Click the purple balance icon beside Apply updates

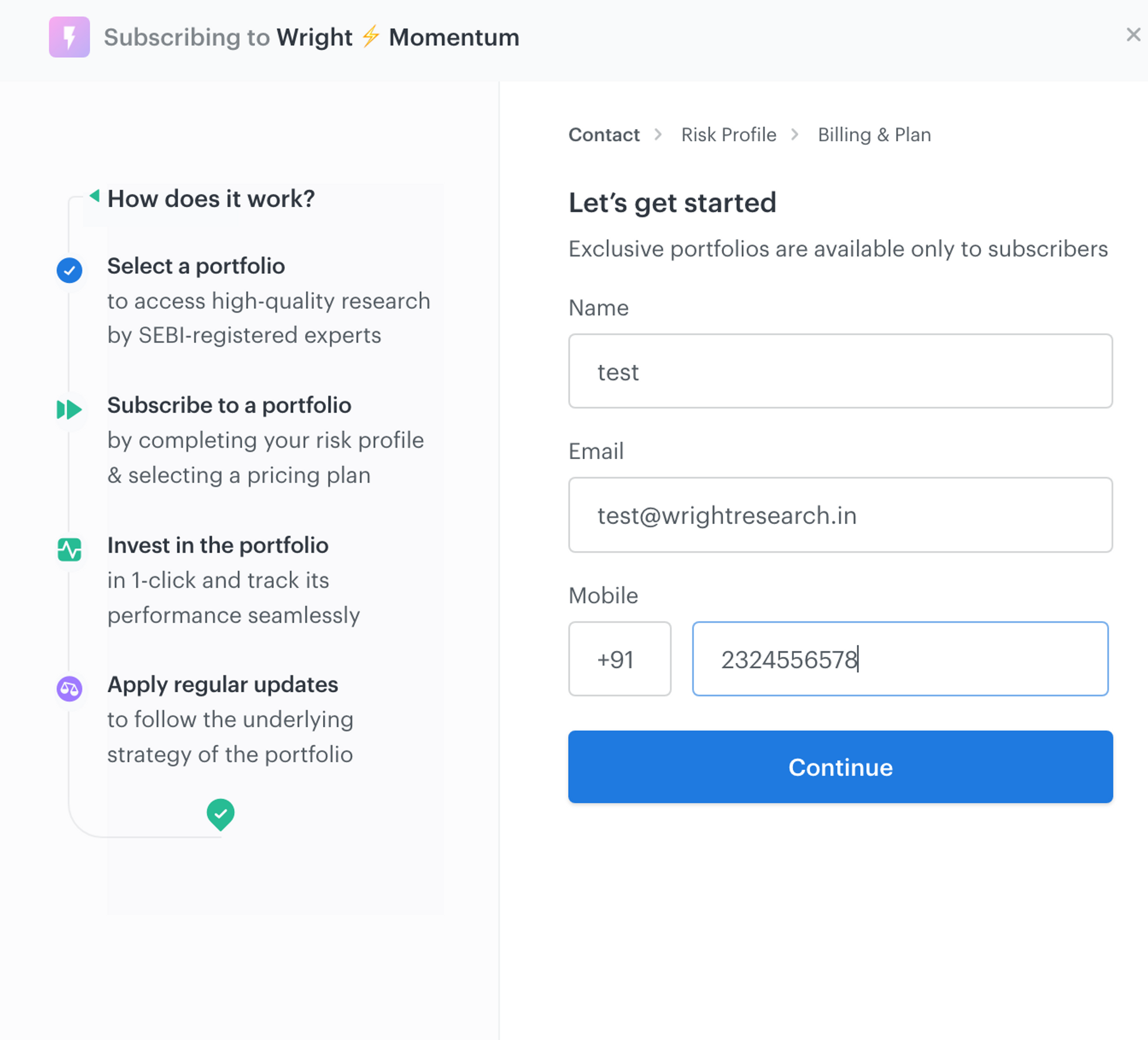(x=69, y=689)
